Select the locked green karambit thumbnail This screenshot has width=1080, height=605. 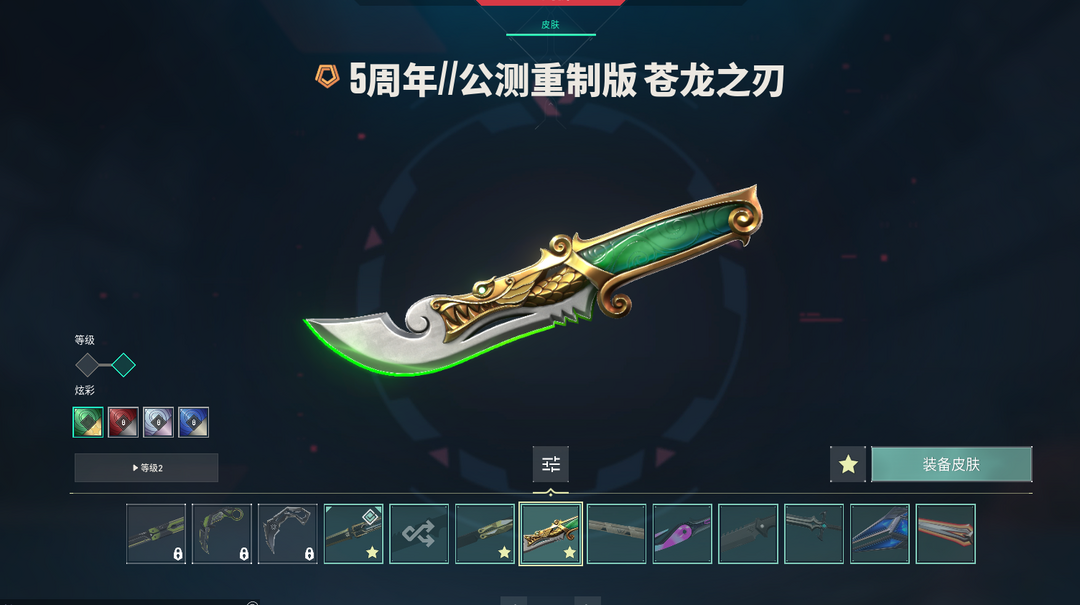coord(222,534)
